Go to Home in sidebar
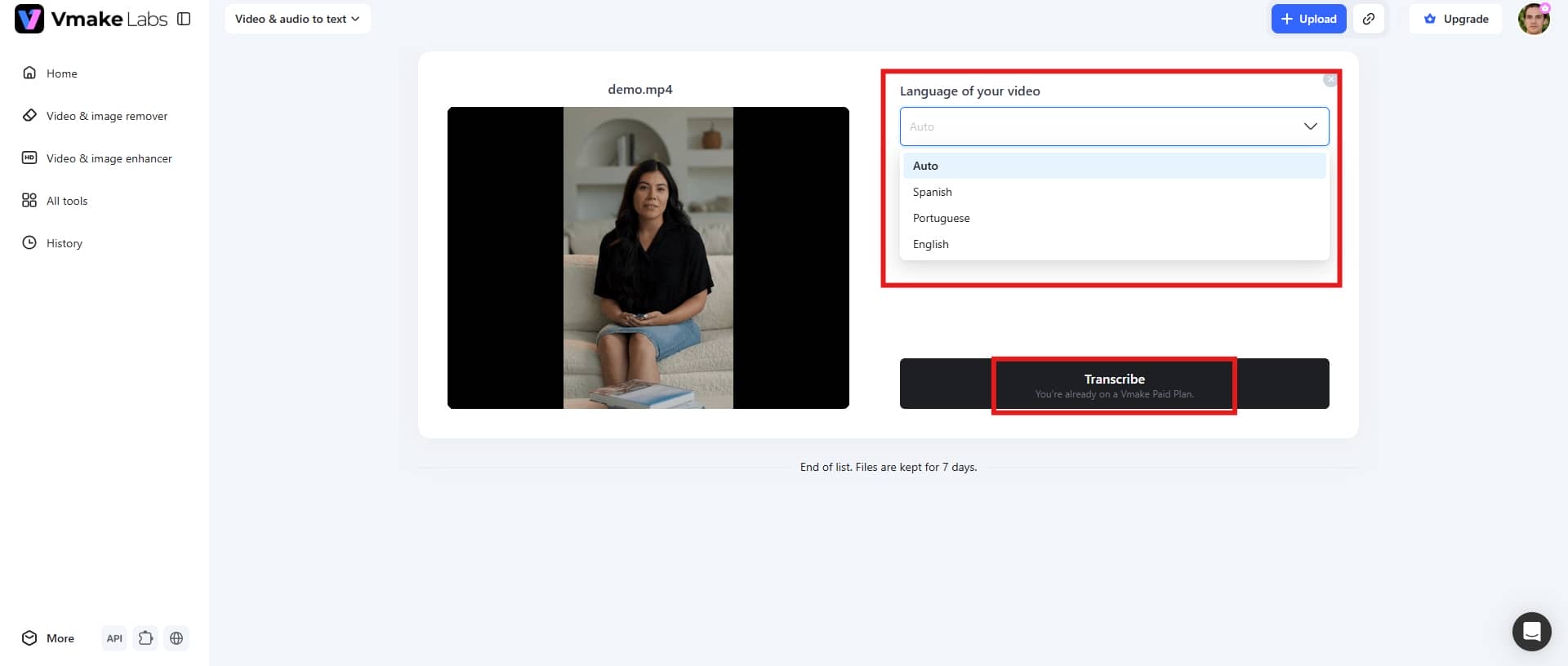The height and width of the screenshot is (666, 1568). [50, 73]
